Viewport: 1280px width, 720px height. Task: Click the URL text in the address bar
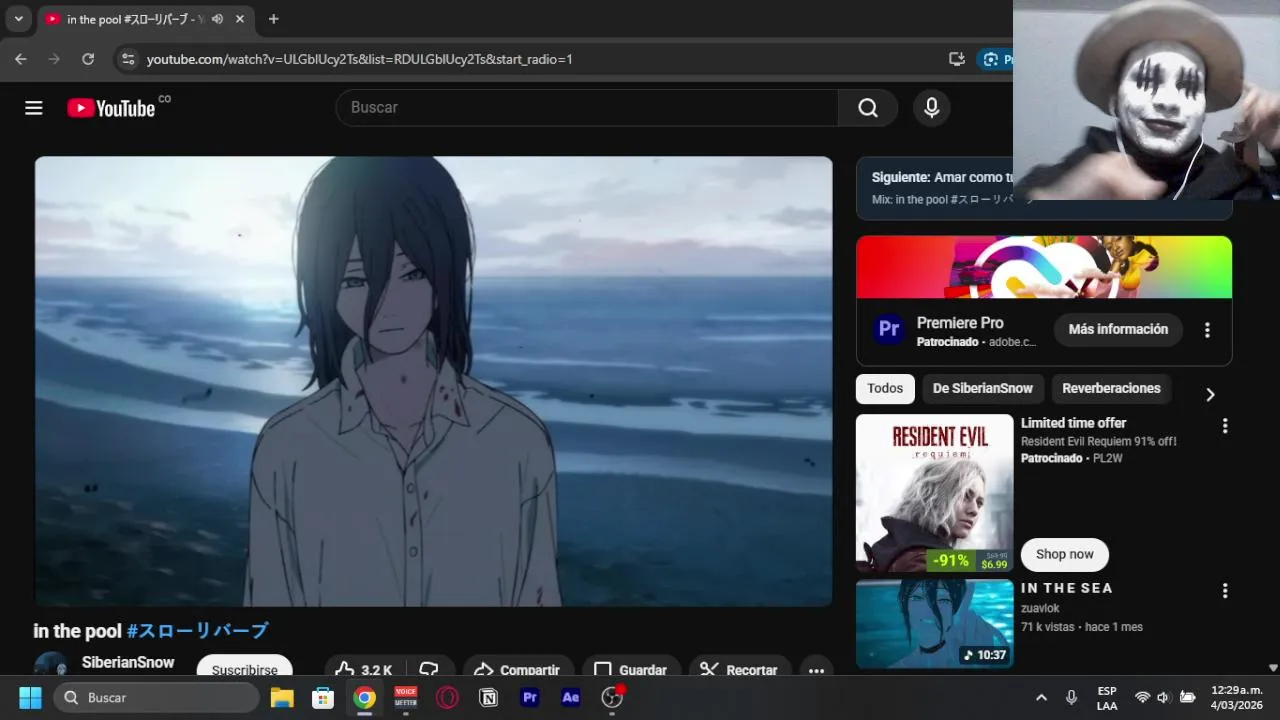(360, 59)
